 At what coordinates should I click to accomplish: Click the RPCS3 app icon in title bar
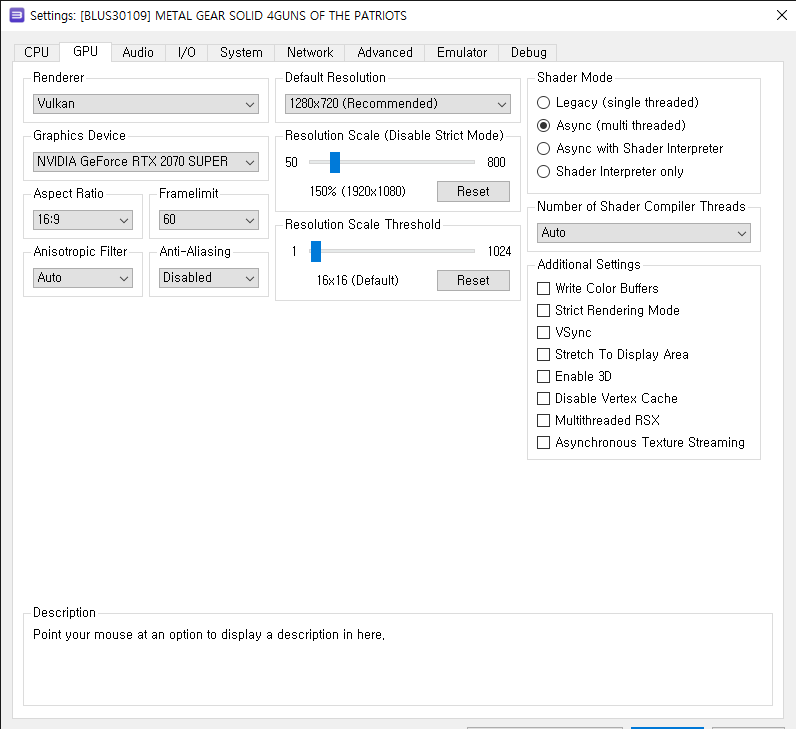click(17, 15)
